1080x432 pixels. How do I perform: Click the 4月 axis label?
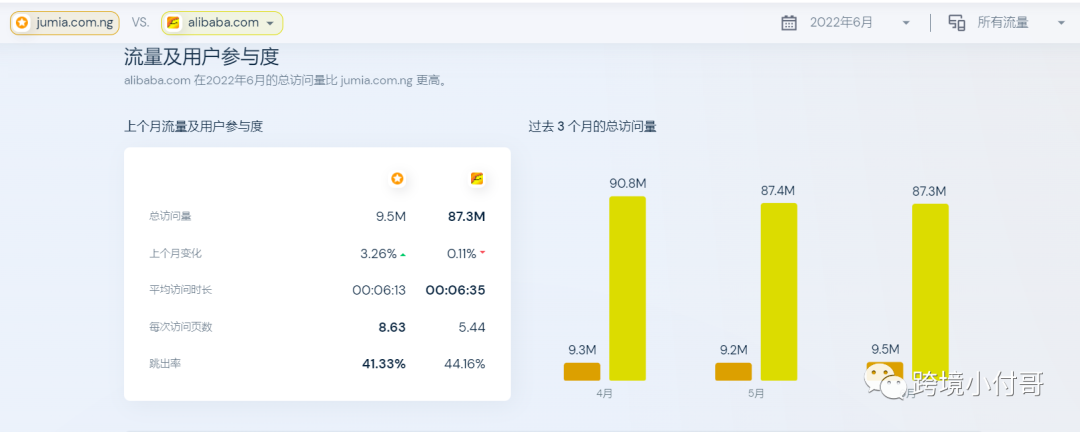click(x=605, y=394)
